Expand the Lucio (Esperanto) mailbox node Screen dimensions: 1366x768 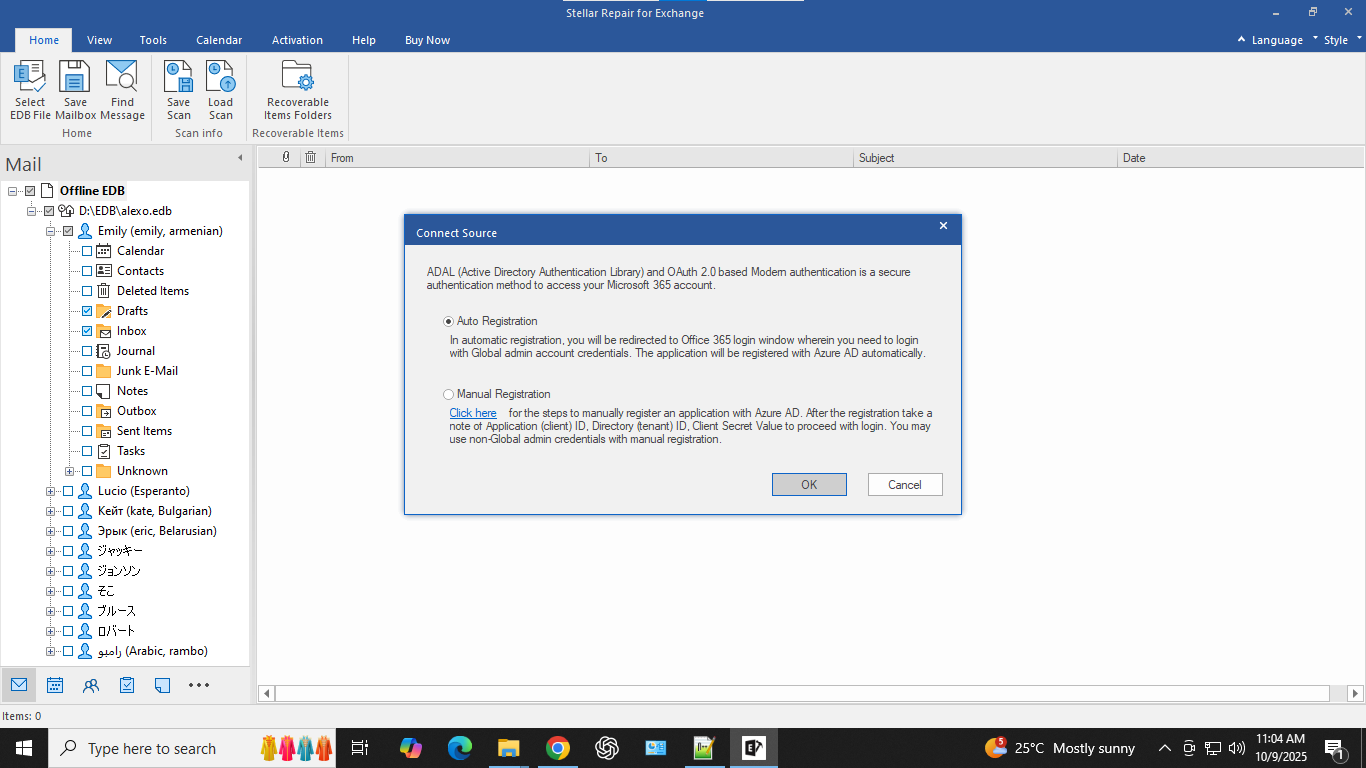tap(50, 491)
